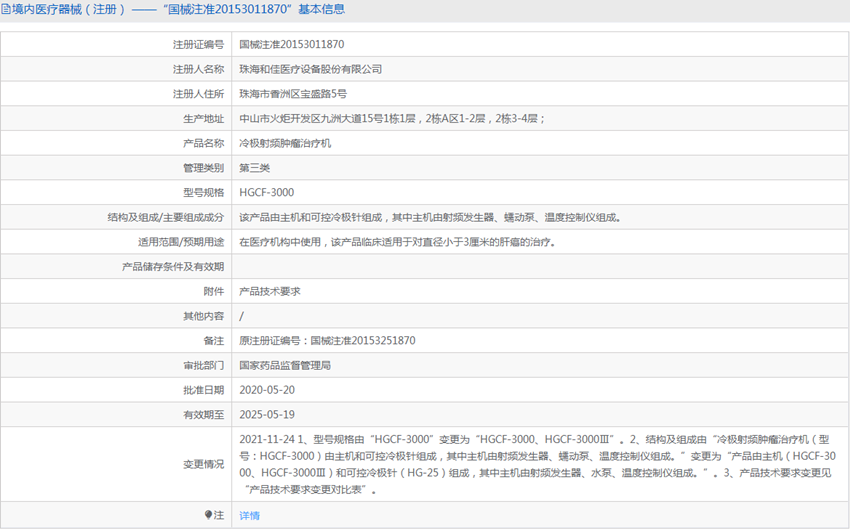This screenshot has width=850, height=530.
Task: Select address 珠海市香洲区宝盛路5号
Action: pyautogui.click(x=293, y=94)
